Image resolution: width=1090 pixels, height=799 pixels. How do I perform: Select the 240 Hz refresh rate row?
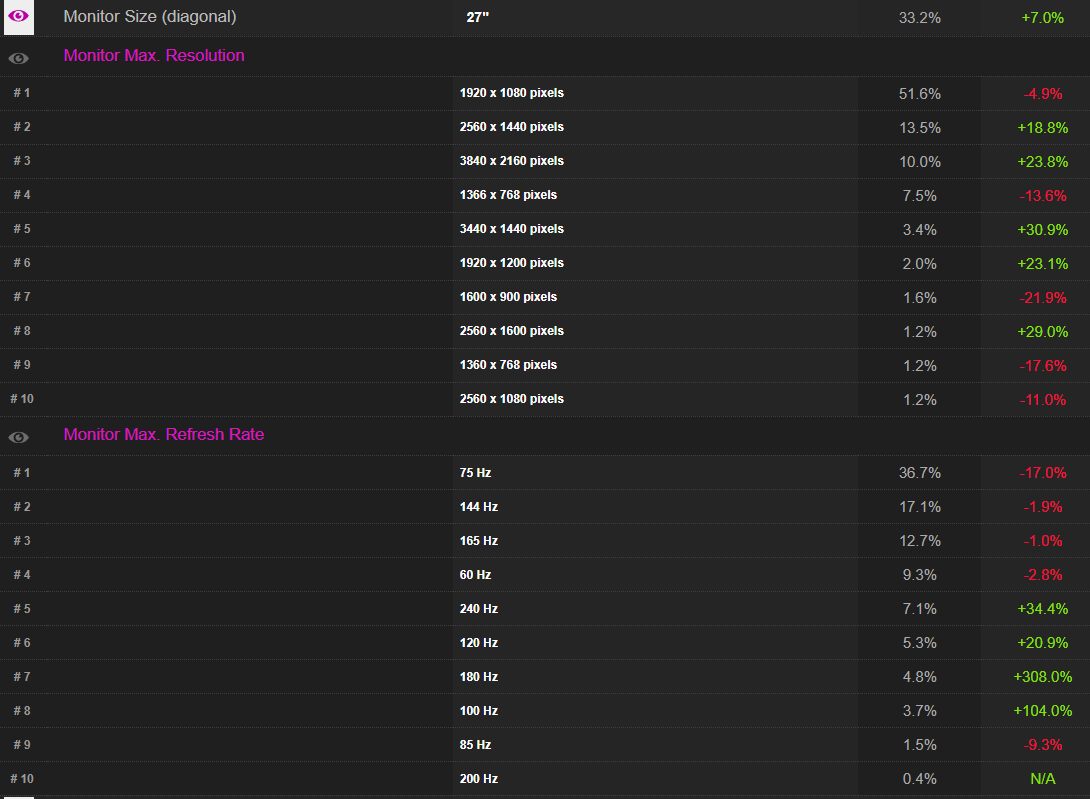(x=545, y=609)
